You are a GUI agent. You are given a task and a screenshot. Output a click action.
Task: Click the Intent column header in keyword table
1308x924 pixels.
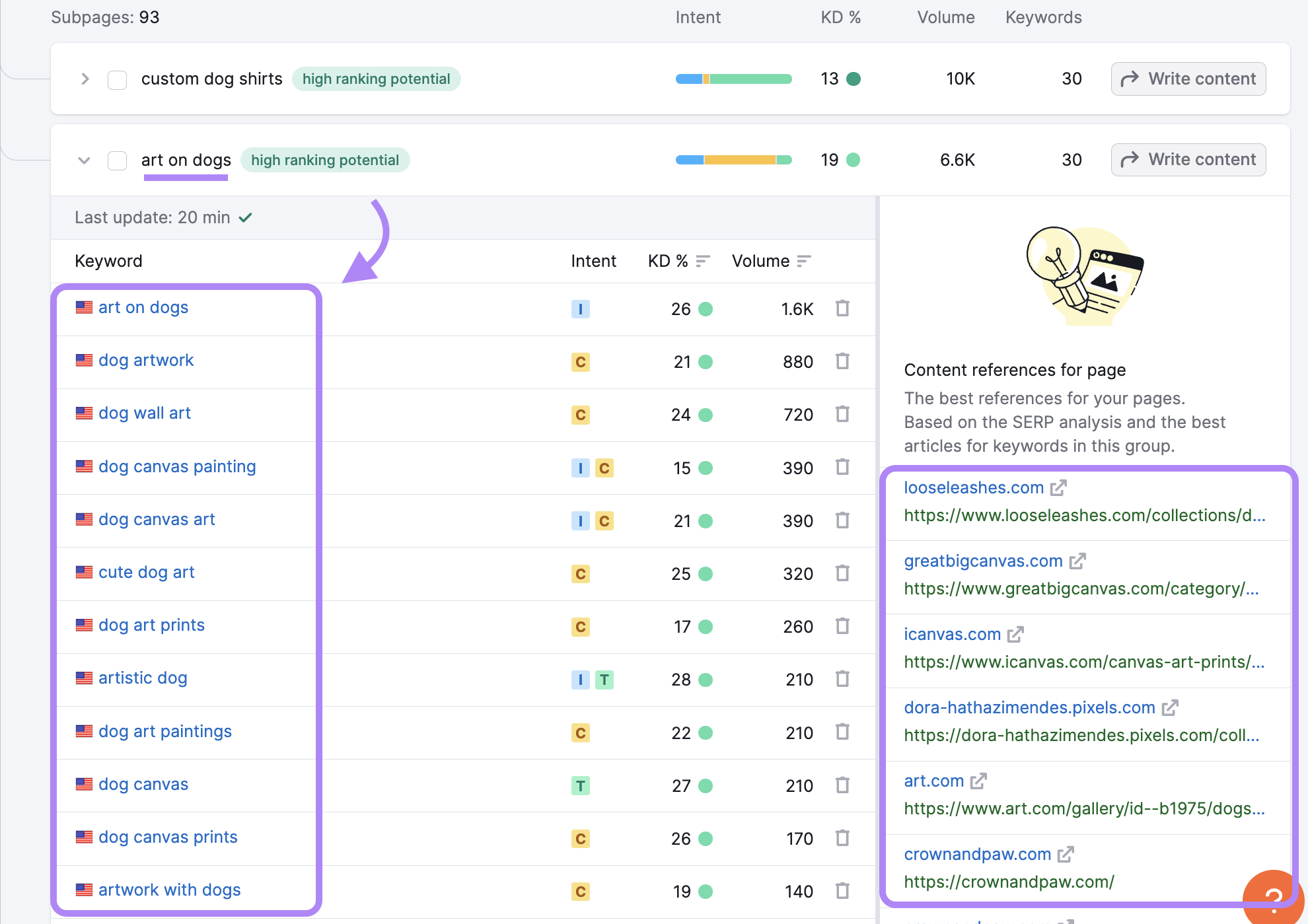(593, 262)
